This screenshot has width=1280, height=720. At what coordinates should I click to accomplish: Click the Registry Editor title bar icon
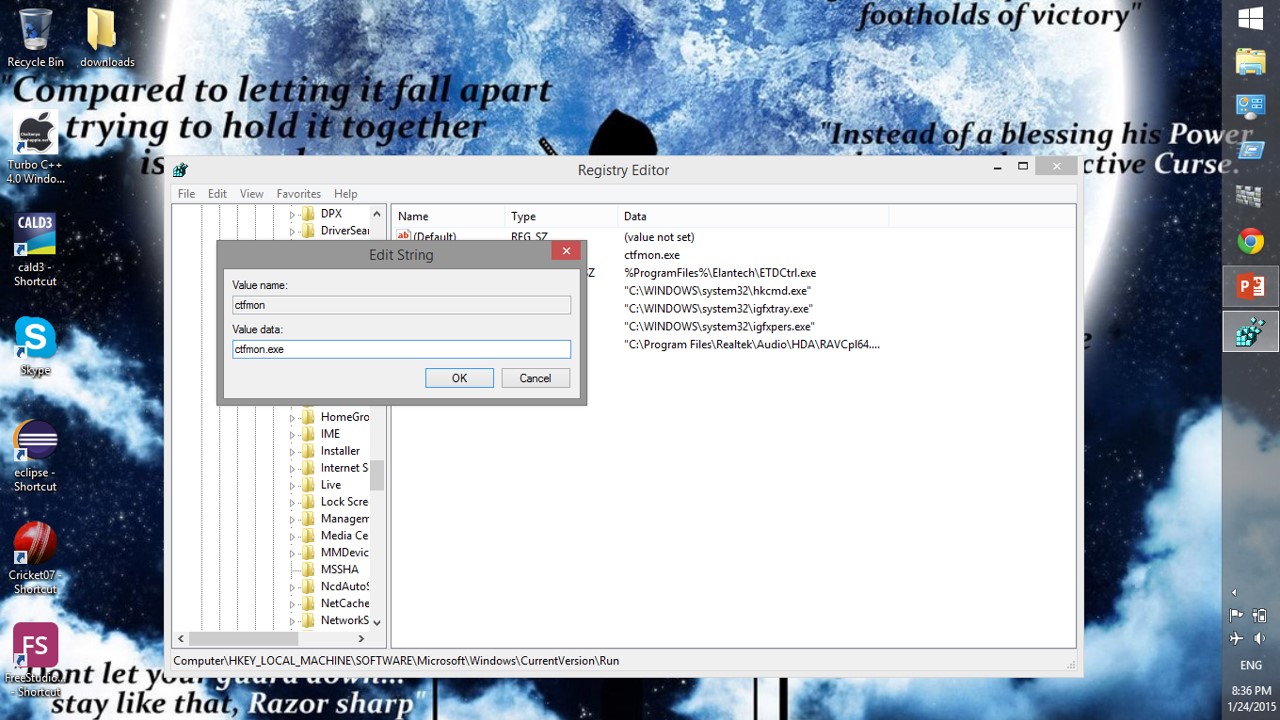click(x=180, y=170)
